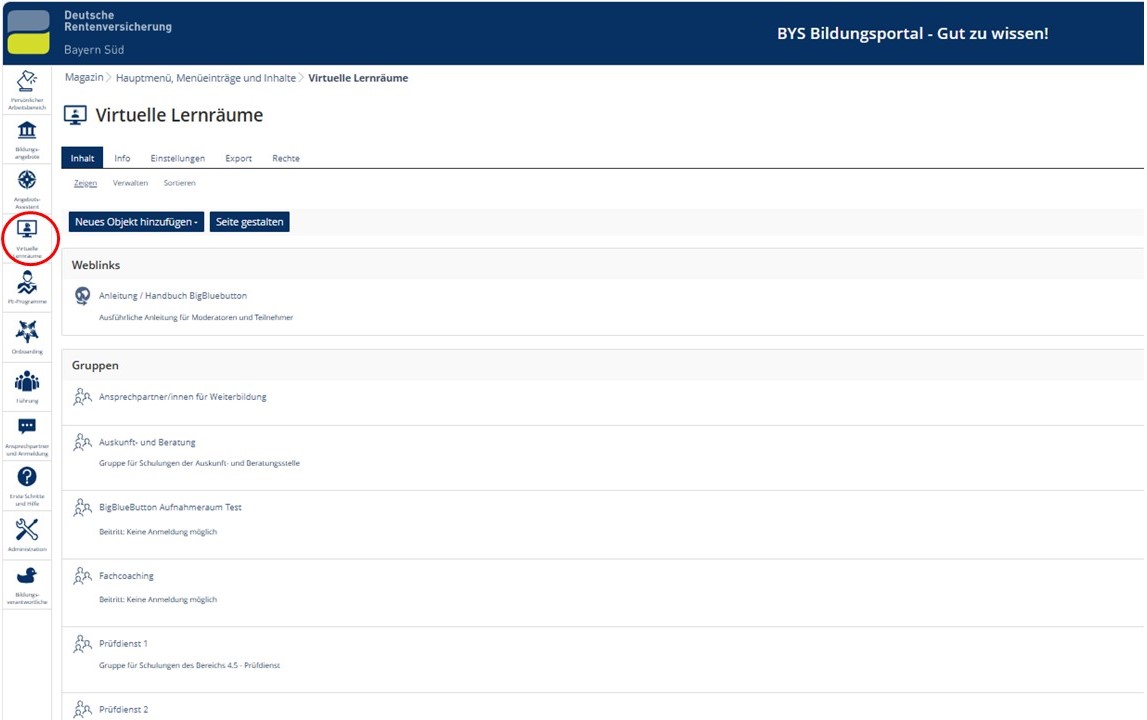Click the Bildungsverantwortliche duck icon
Image resolution: width=1147 pixels, height=720 pixels.
(x=27, y=577)
